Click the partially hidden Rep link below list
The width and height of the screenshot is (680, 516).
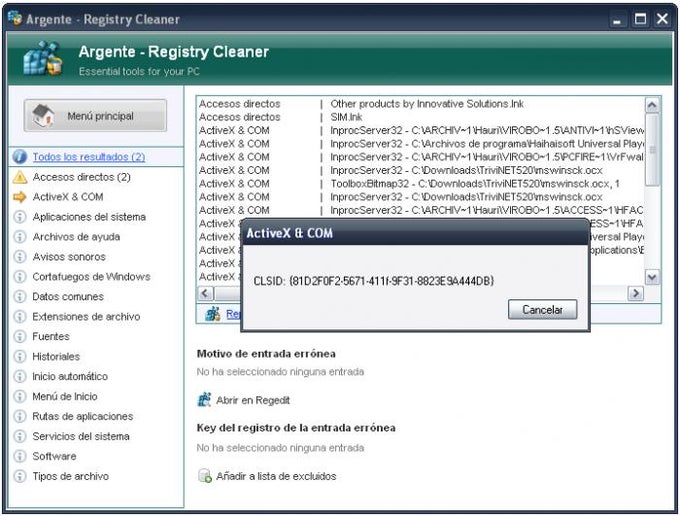point(233,314)
